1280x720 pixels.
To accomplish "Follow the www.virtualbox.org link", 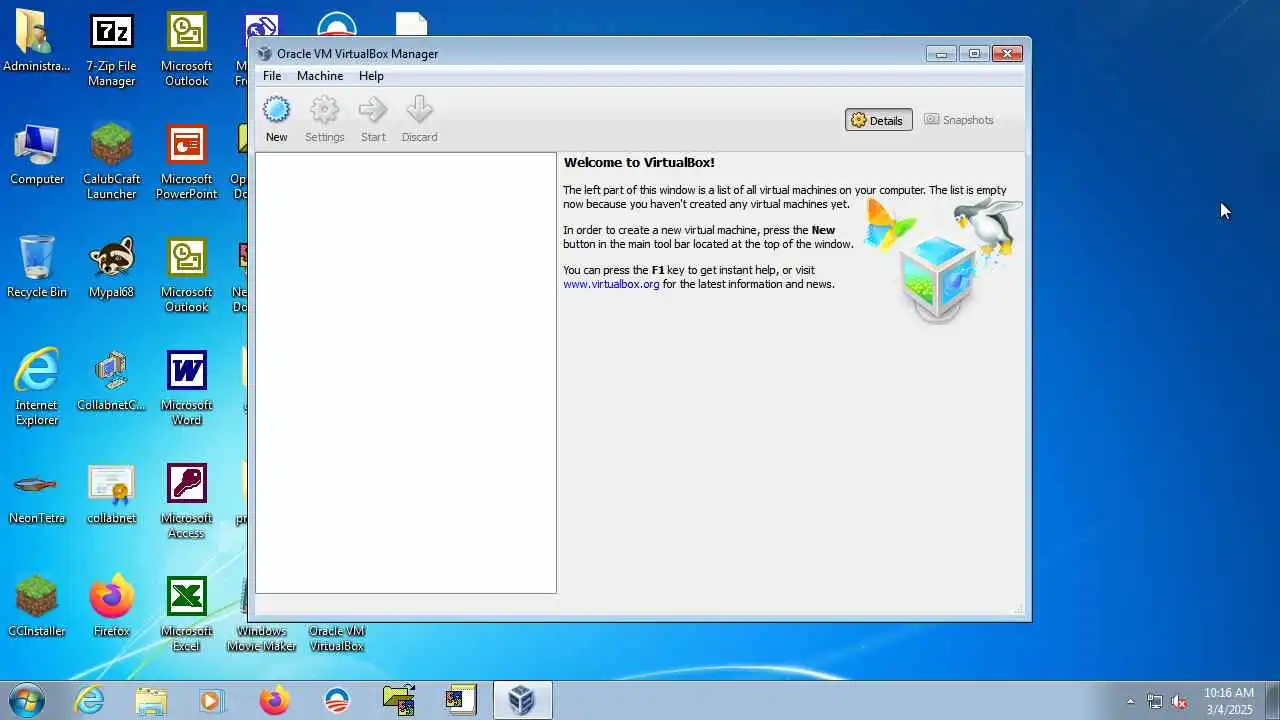I will (611, 284).
